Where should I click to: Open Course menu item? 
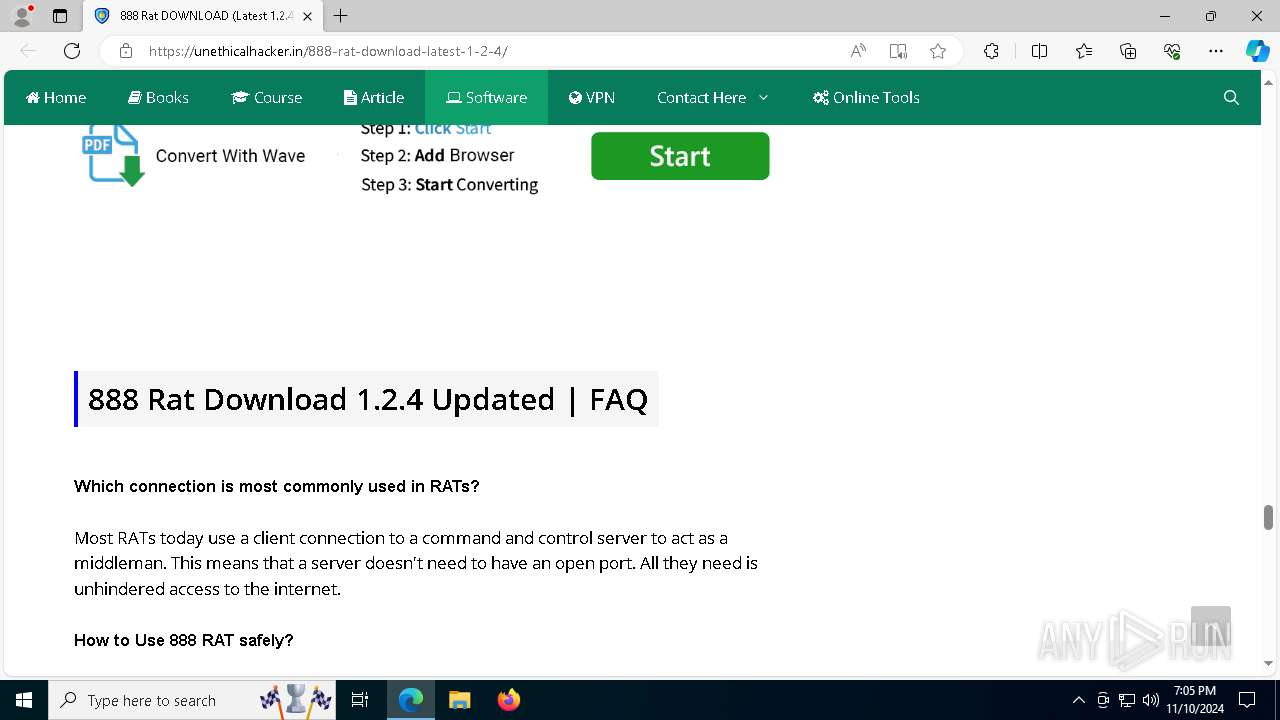pos(266,97)
